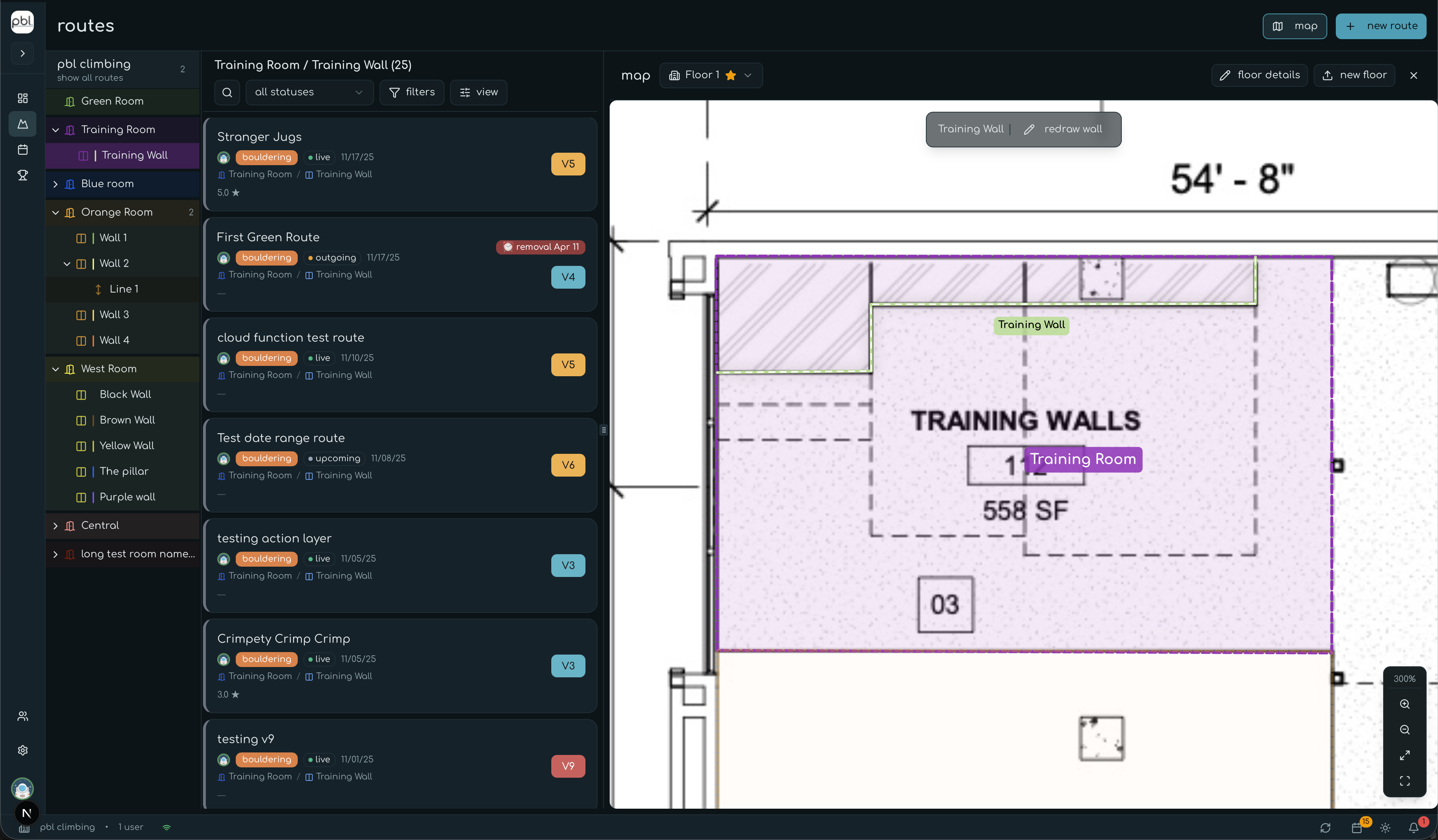Select Wall 3 in Orange Room

point(114,315)
